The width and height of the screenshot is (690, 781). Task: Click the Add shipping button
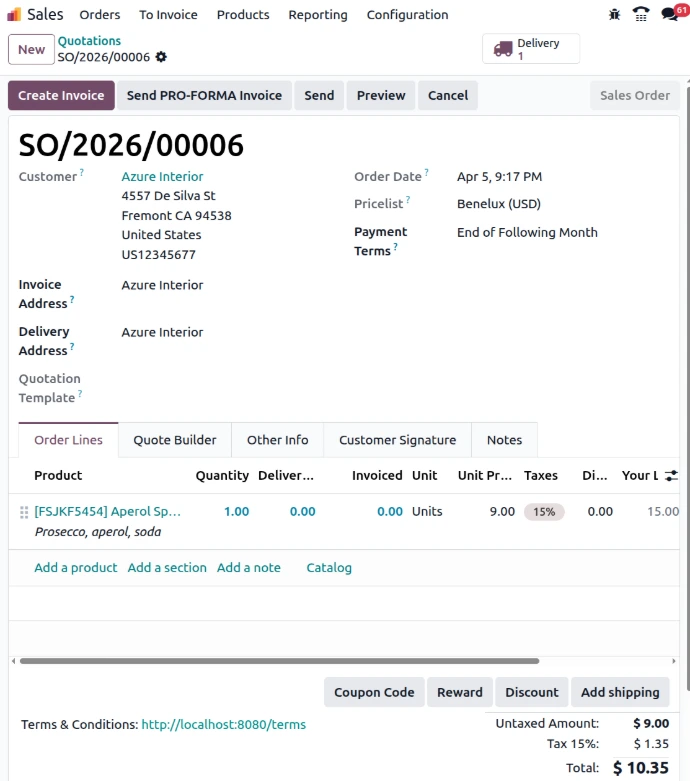coord(620,692)
